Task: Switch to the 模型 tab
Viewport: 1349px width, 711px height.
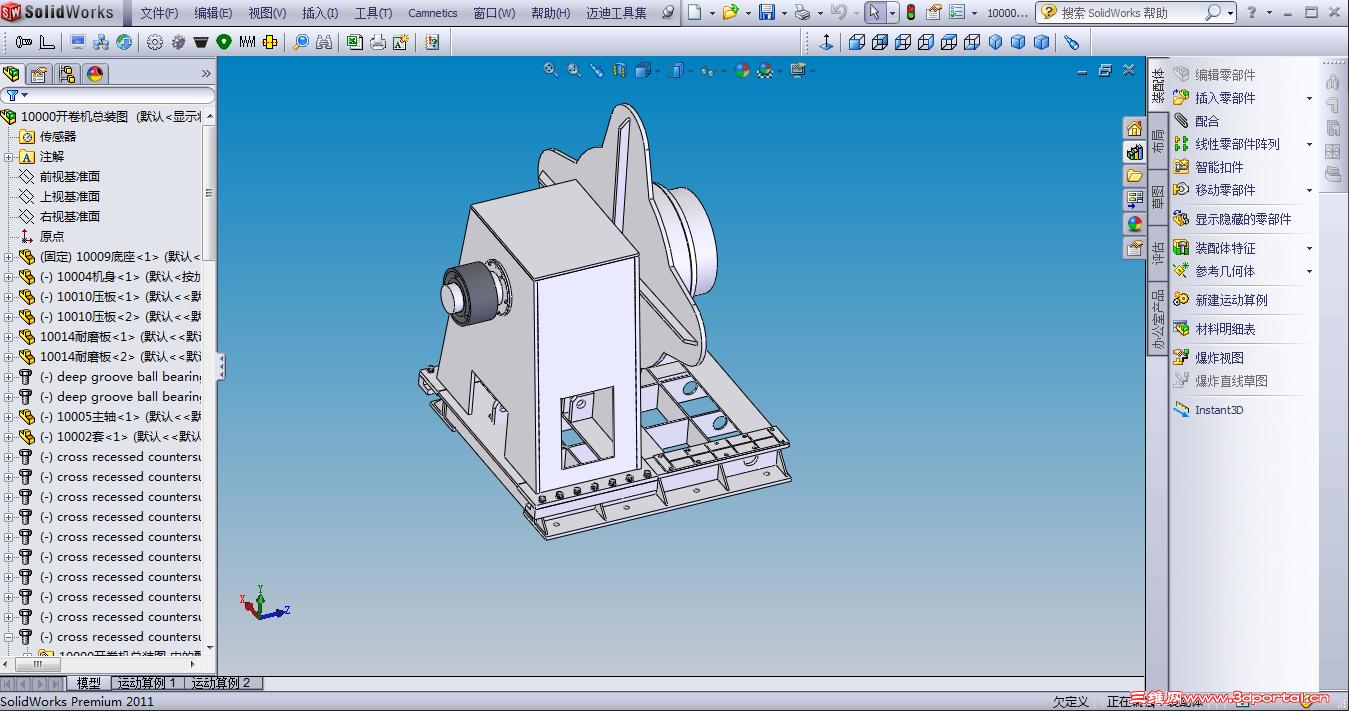Action: [x=89, y=683]
